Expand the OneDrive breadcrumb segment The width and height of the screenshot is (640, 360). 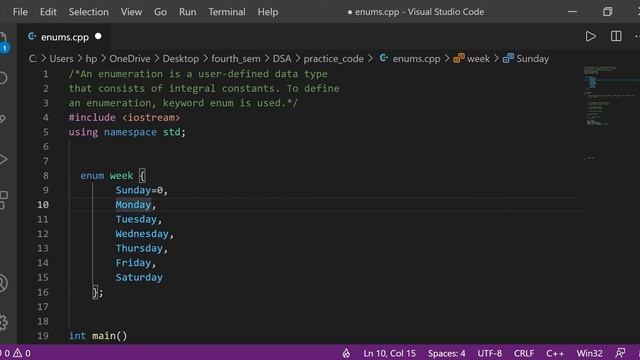(129, 59)
